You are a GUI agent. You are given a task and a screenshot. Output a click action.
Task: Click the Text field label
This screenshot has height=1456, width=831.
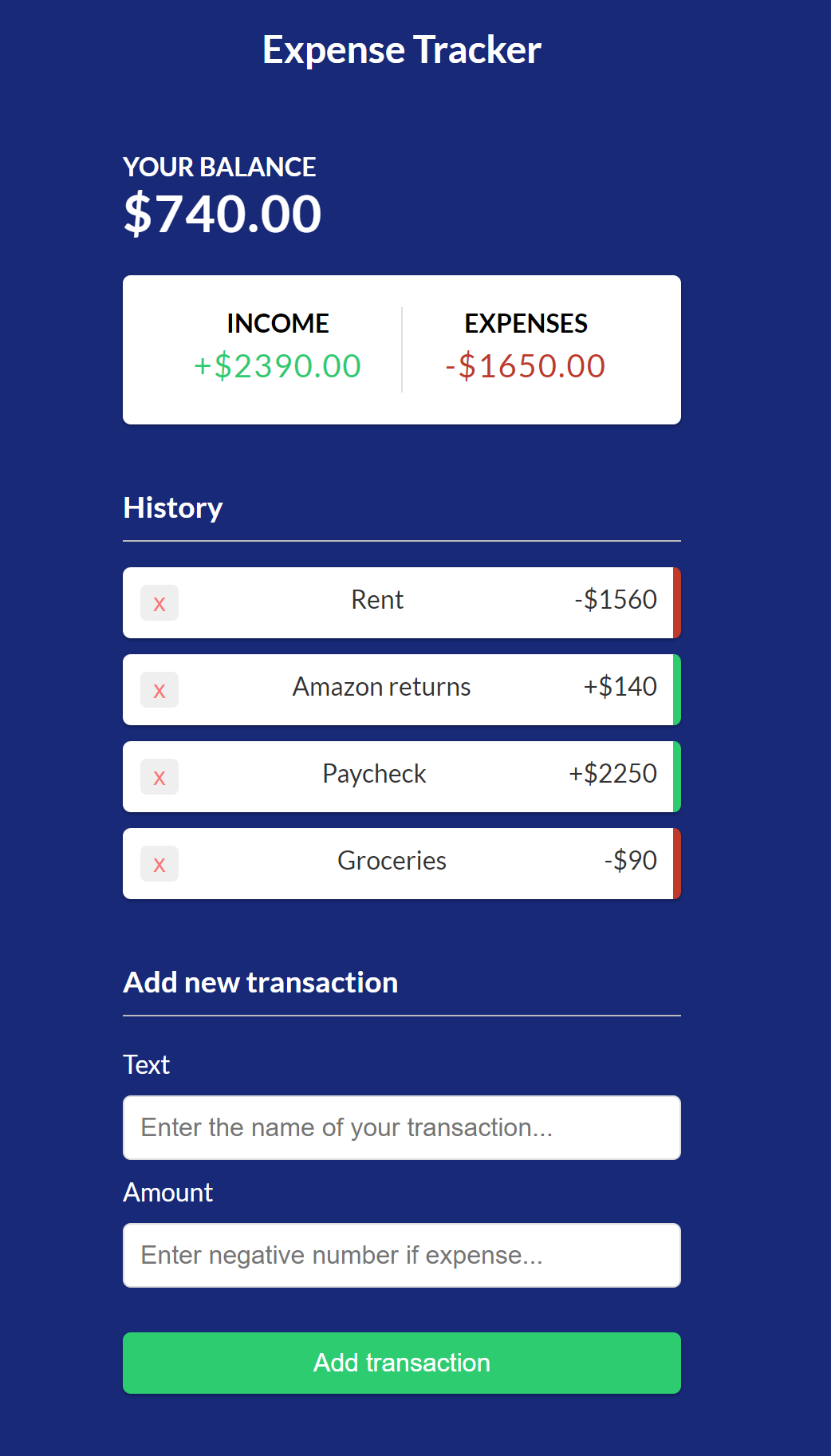[x=146, y=1064]
